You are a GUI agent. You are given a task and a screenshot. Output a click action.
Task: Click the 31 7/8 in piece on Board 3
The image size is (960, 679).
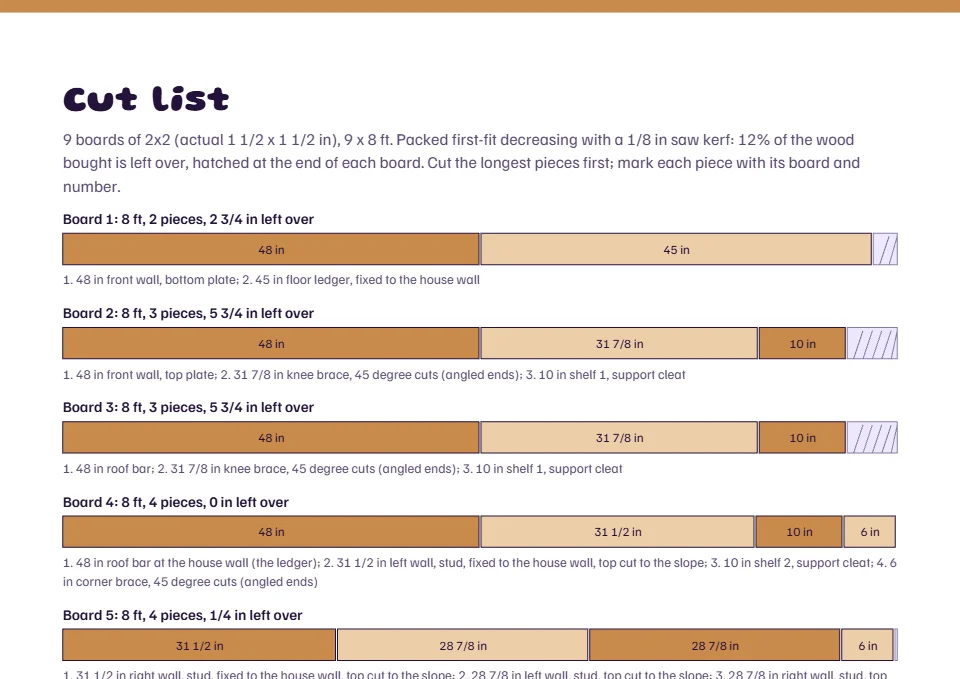tap(619, 438)
